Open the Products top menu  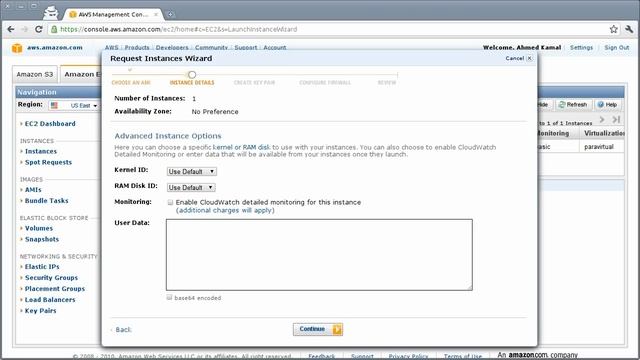tap(137, 48)
